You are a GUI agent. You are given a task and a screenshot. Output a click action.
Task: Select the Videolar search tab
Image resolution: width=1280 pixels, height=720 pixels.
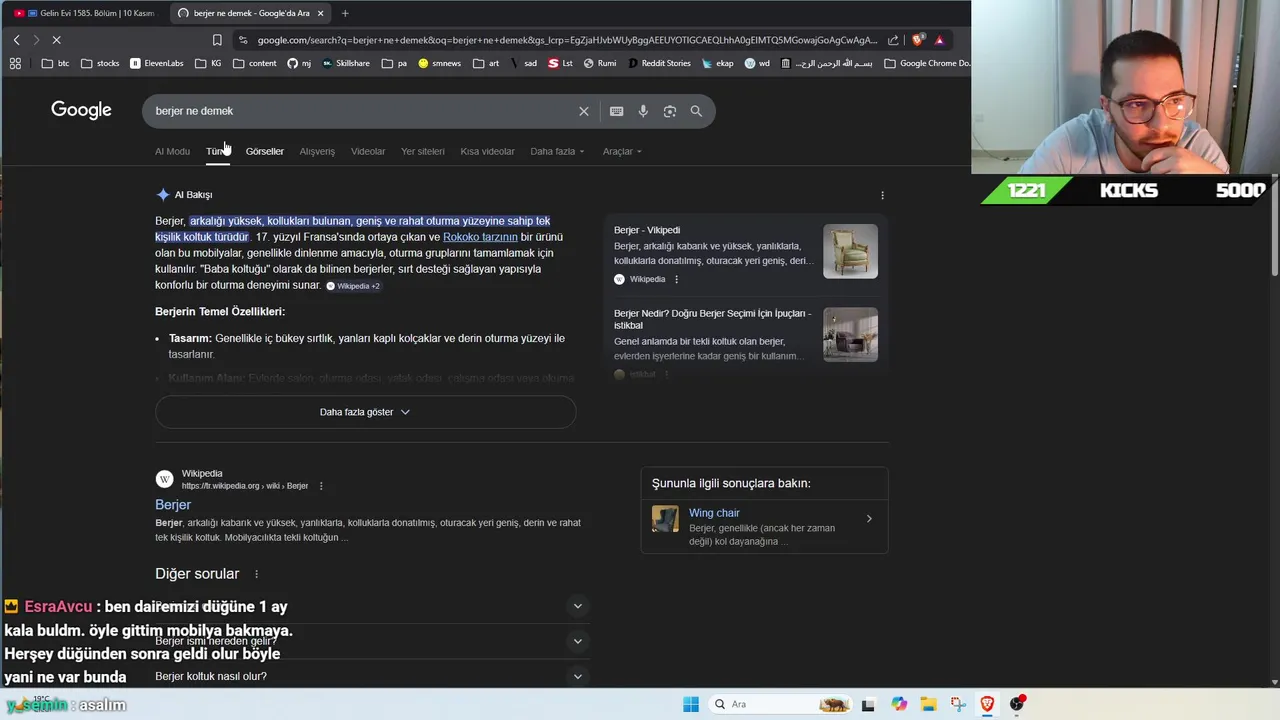pyautogui.click(x=368, y=151)
